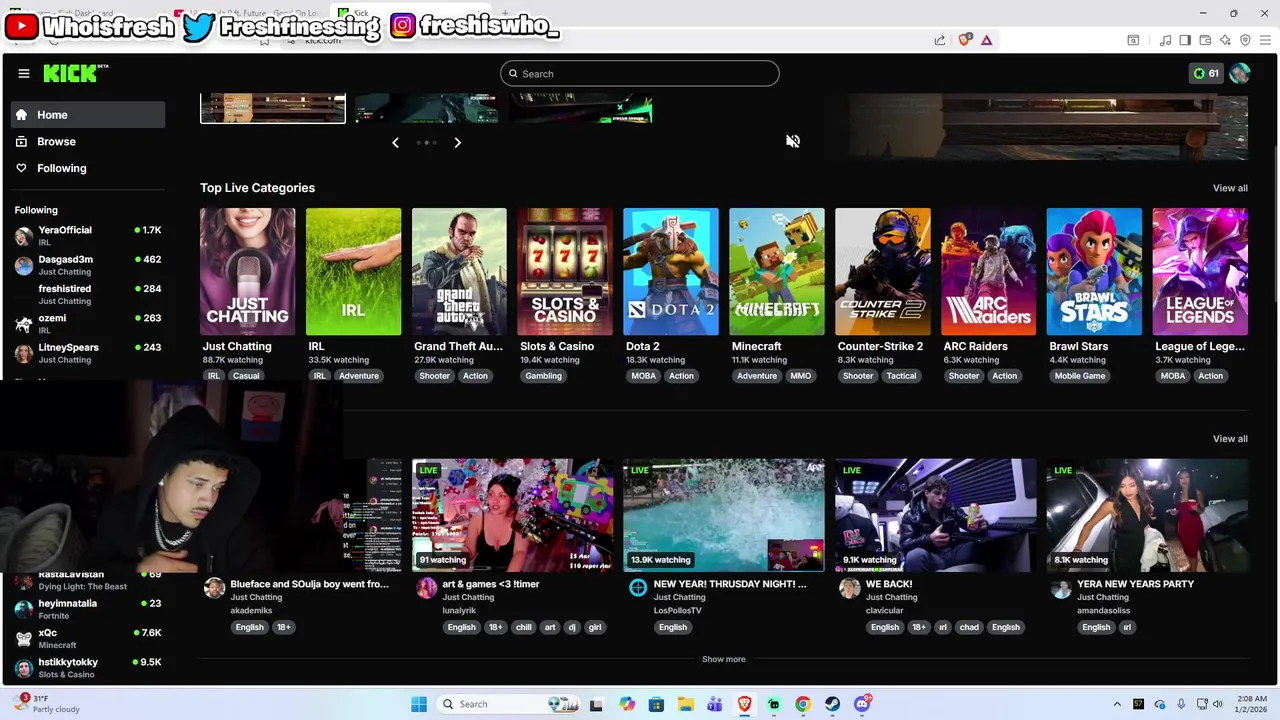
Task: Open the Kick user profile avatar
Action: click(1240, 73)
